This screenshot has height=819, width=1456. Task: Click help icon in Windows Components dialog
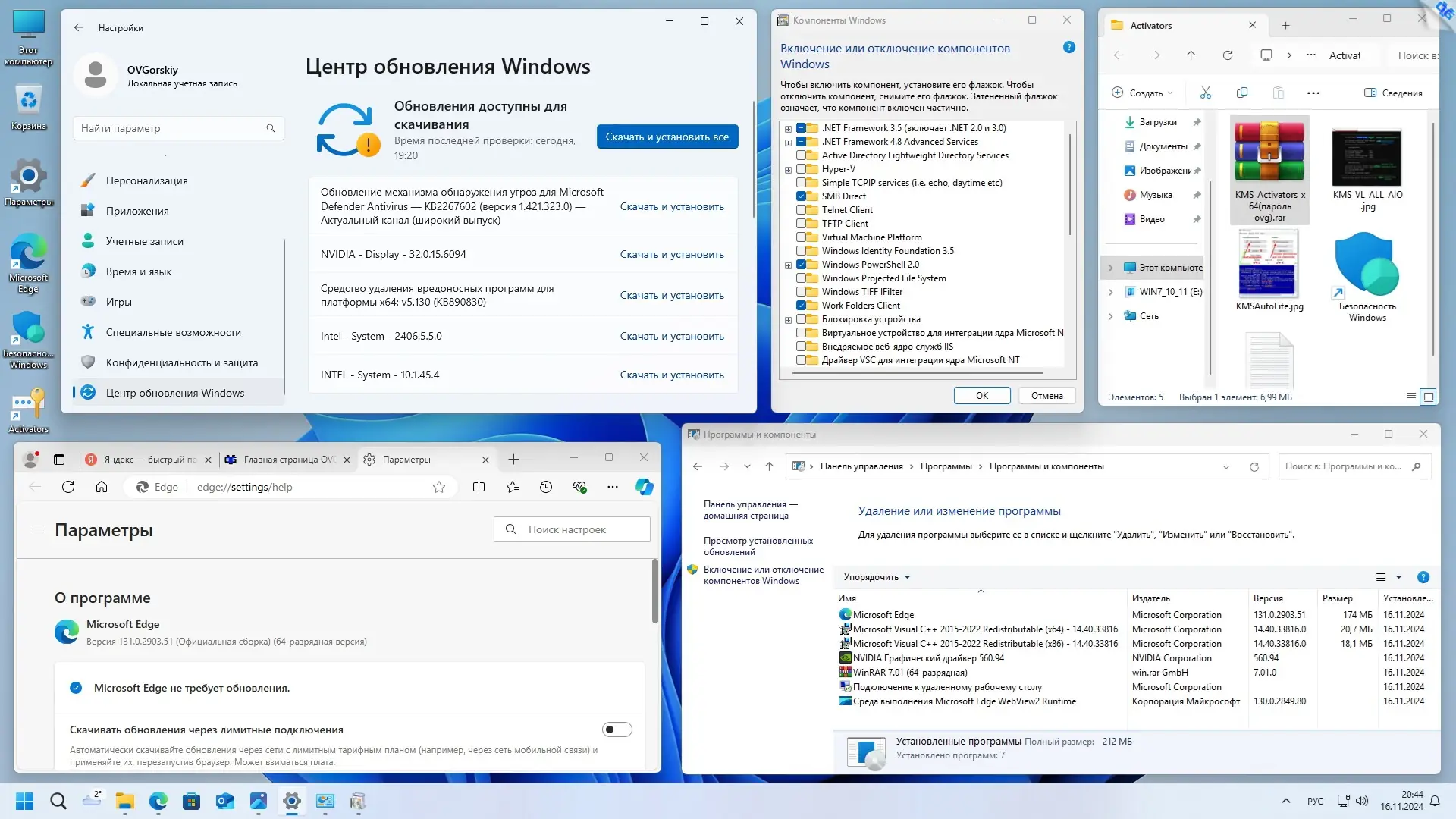coord(1069,47)
